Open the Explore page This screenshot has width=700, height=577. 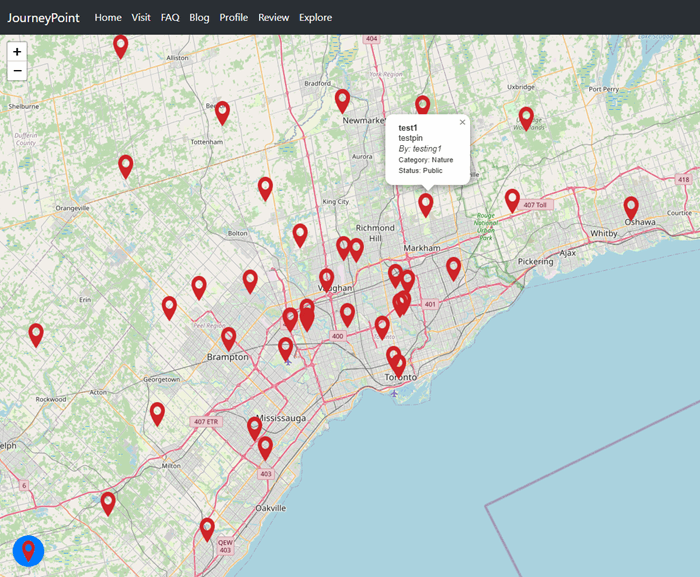click(315, 17)
